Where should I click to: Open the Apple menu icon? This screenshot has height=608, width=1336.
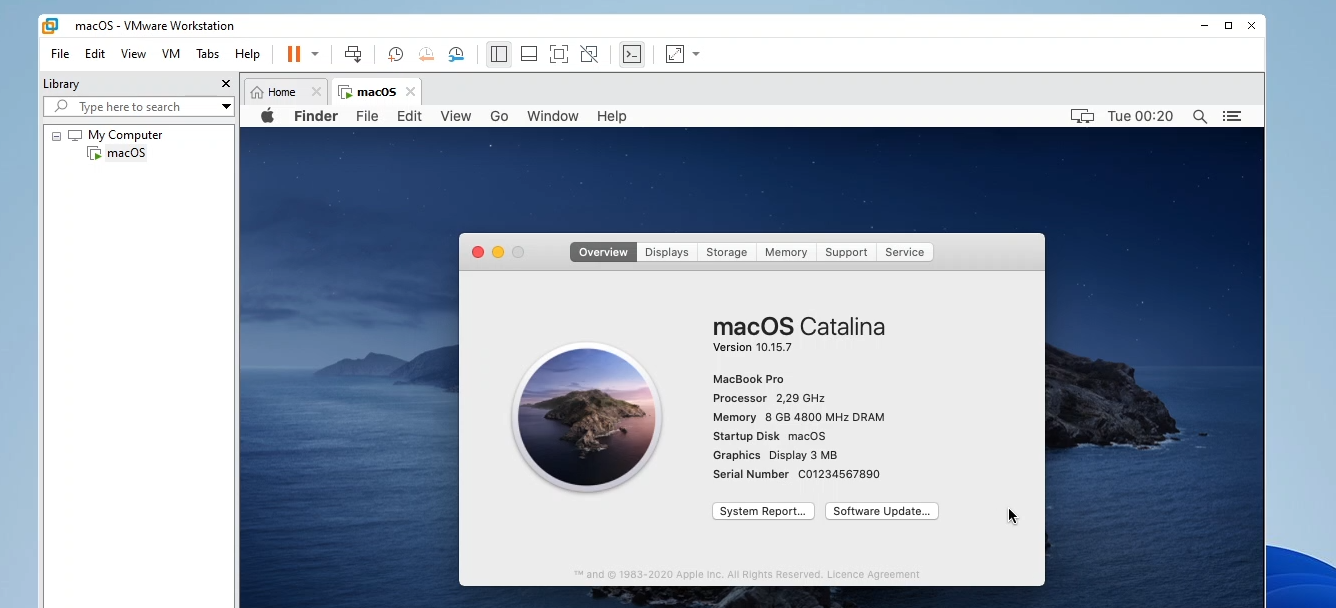267,116
